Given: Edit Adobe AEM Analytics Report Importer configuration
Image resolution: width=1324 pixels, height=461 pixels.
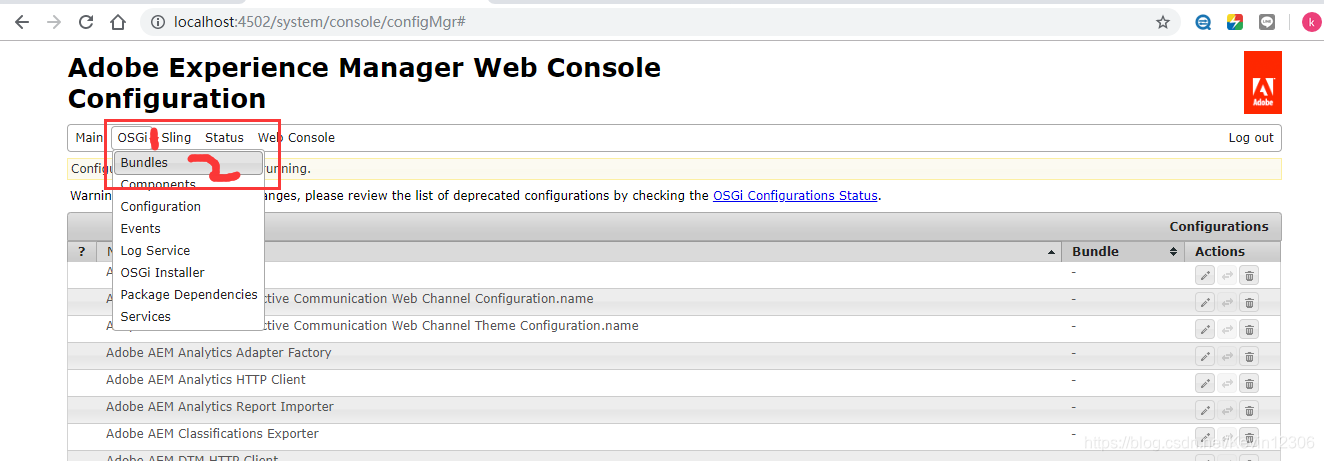Looking at the screenshot, I should tap(1204, 410).
